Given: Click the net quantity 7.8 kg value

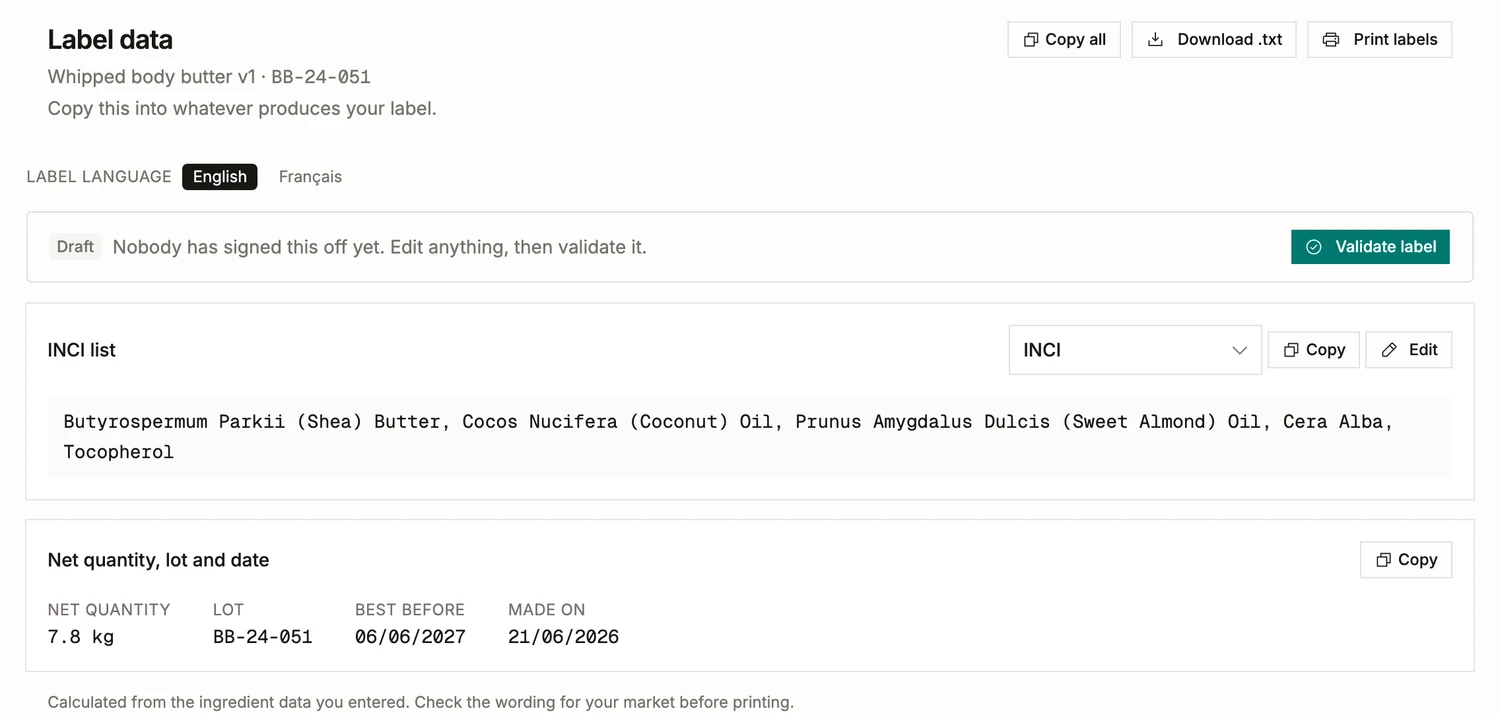Looking at the screenshot, I should tap(81, 637).
